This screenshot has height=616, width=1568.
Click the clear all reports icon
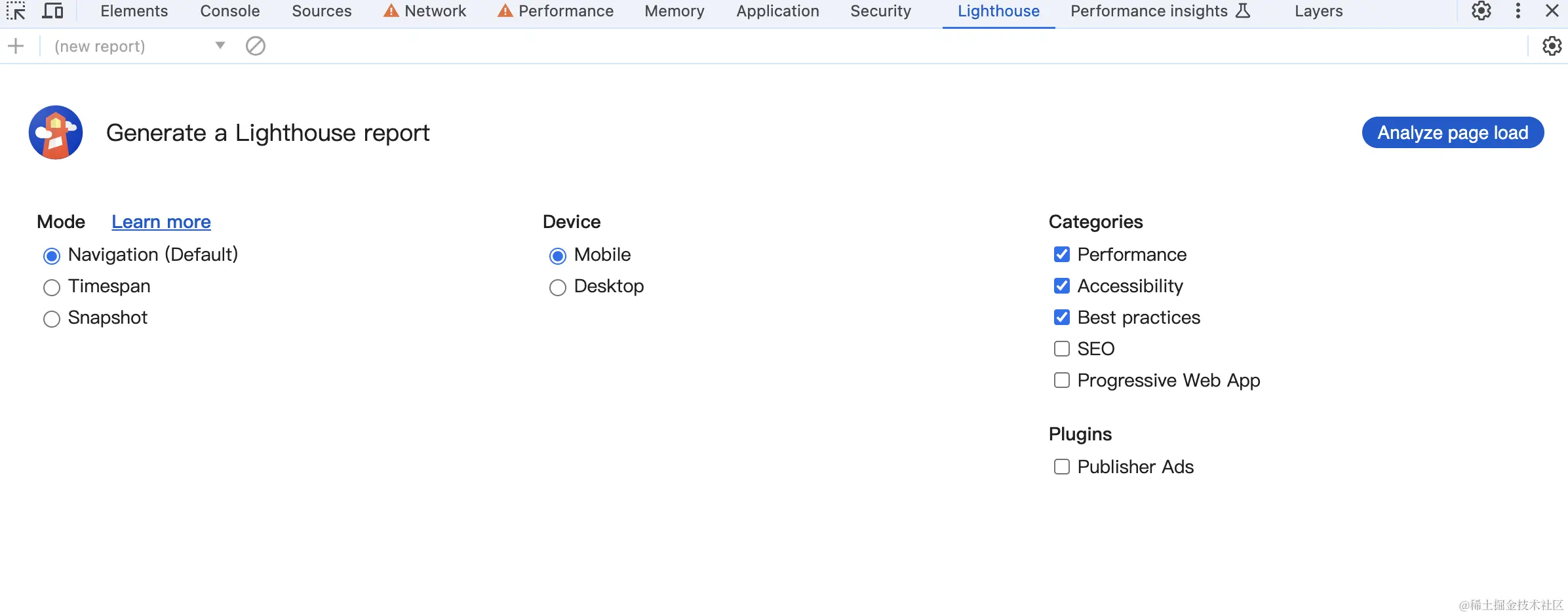[256, 46]
